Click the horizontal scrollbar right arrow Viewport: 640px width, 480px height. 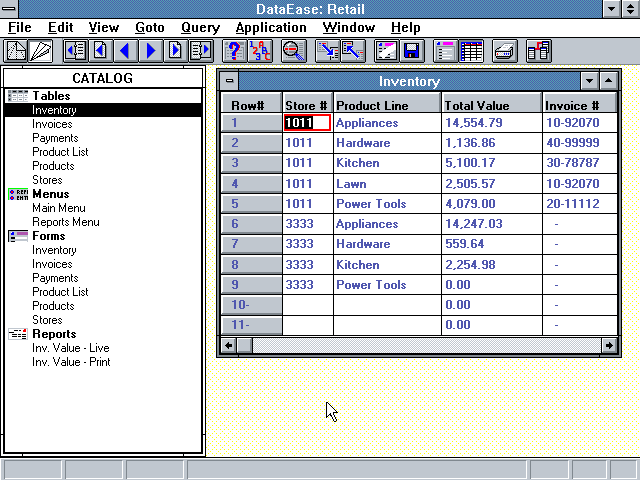click(x=609, y=346)
